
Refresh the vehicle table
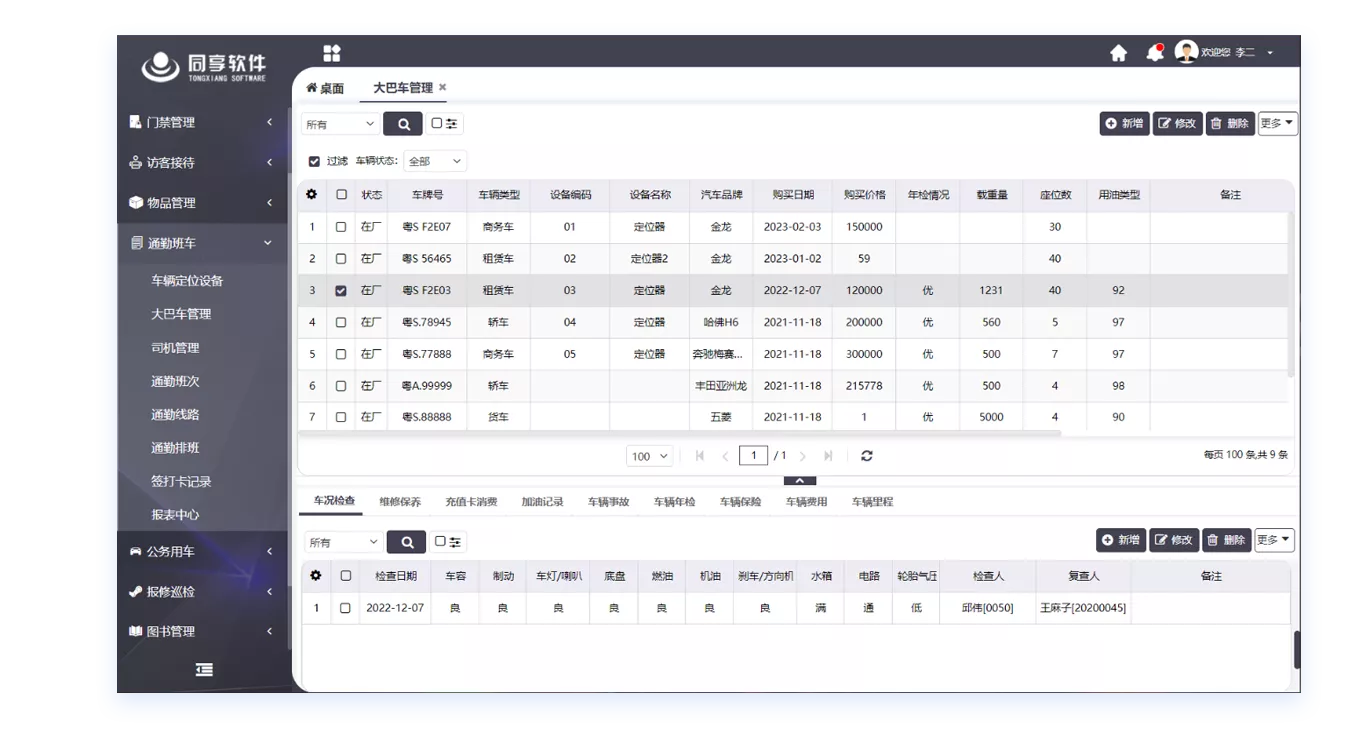tap(867, 456)
